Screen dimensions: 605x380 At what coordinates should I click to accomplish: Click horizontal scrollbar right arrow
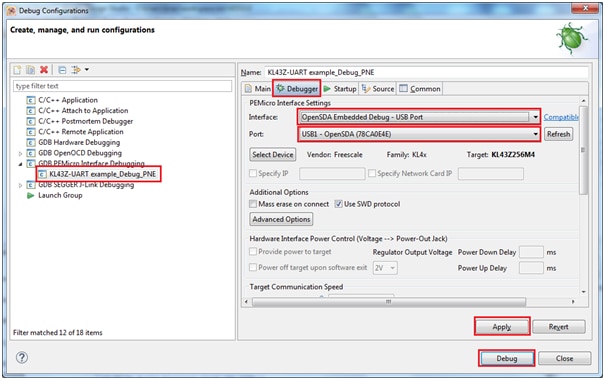[573, 302]
